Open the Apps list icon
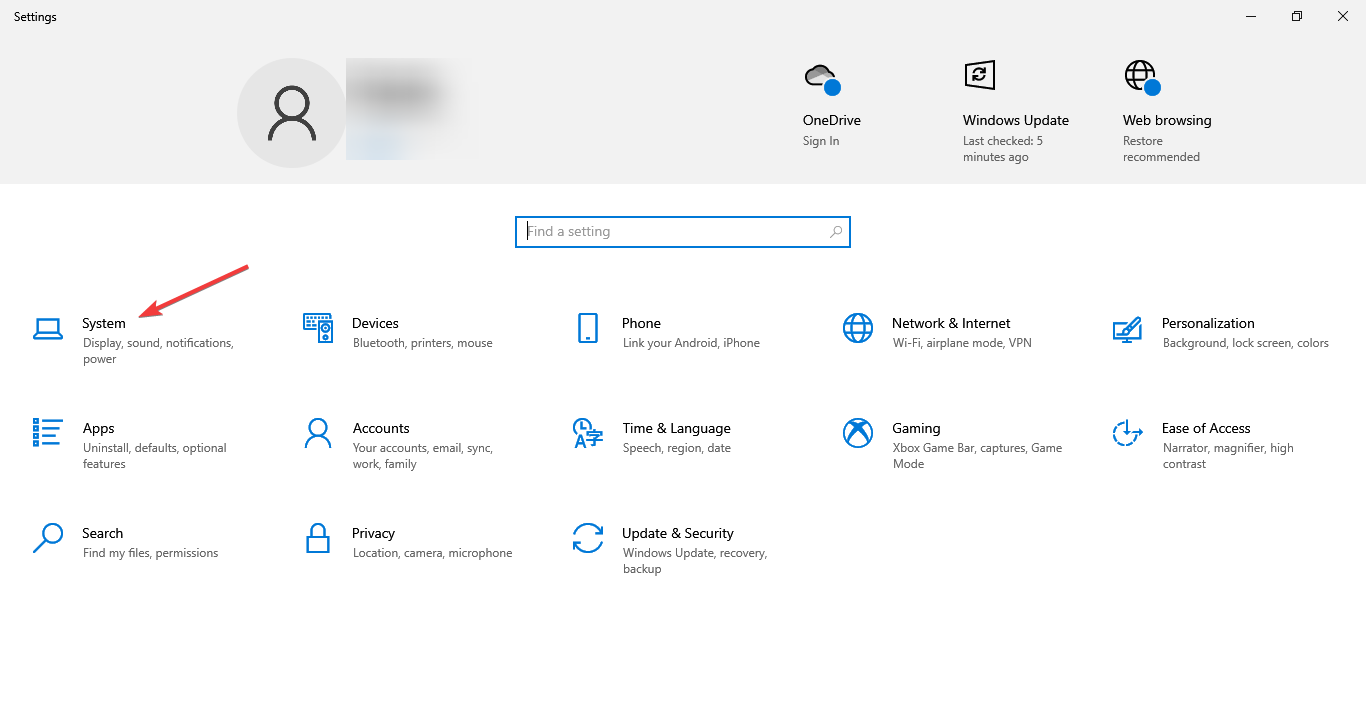The height and width of the screenshot is (728, 1366). tap(47, 433)
